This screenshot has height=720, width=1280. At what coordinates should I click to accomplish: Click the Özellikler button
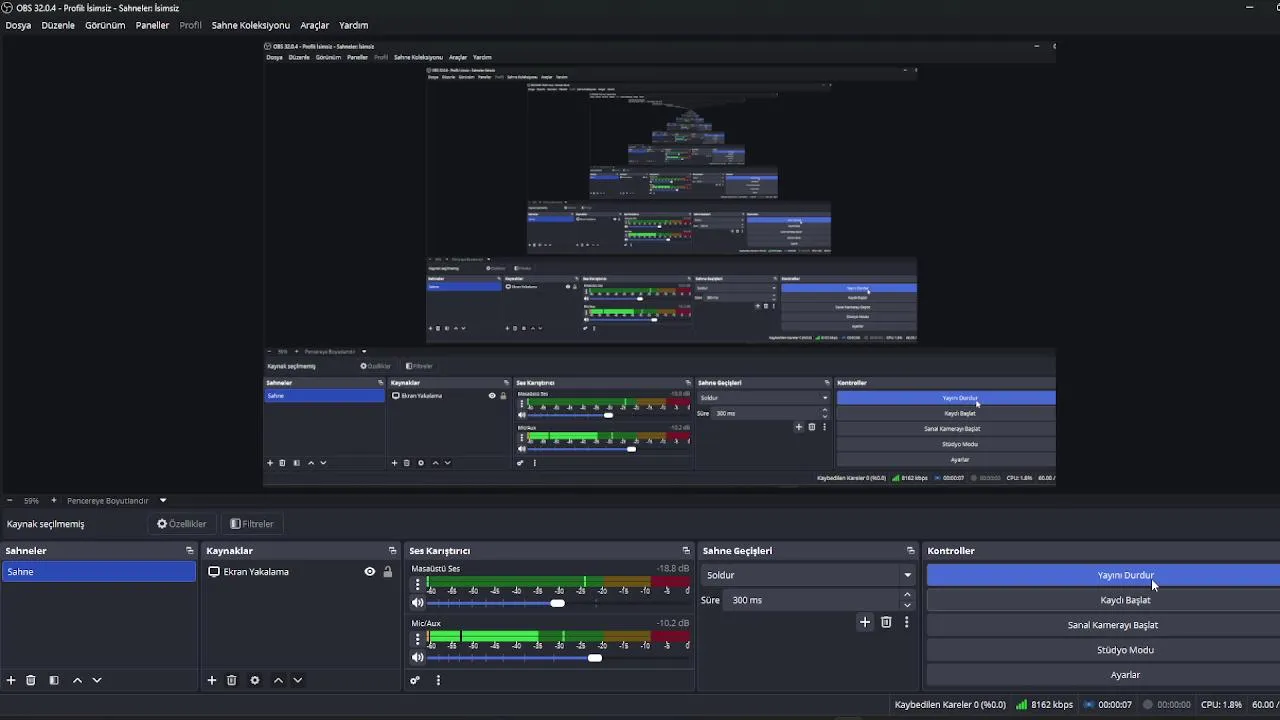181,524
